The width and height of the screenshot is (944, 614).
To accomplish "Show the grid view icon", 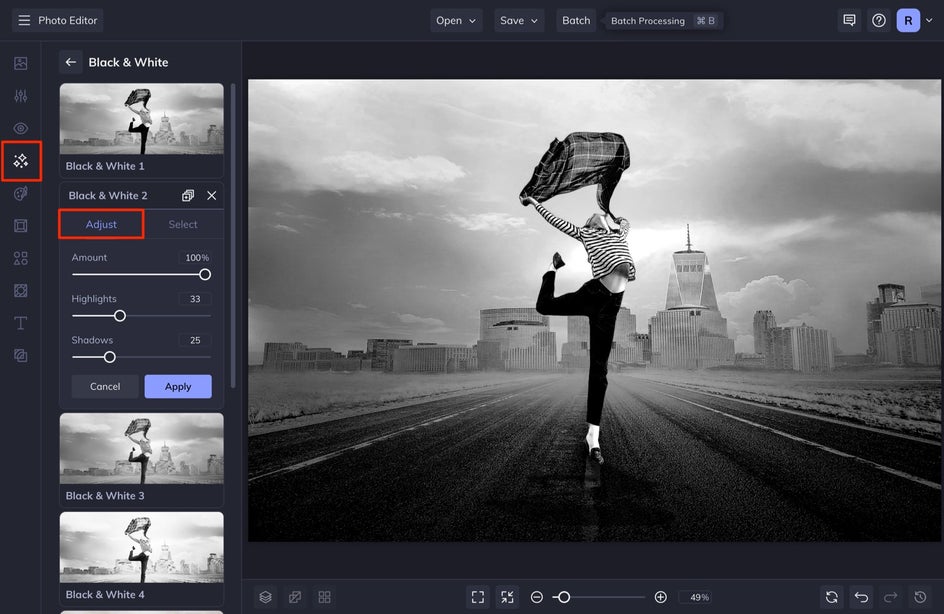I will tap(324, 597).
